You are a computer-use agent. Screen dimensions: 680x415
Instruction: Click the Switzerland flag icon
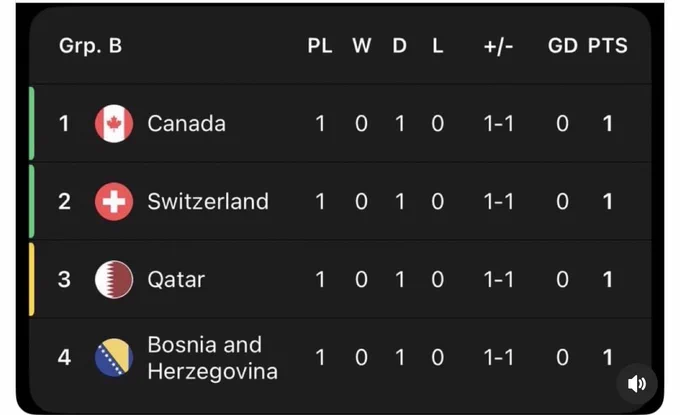(114, 202)
